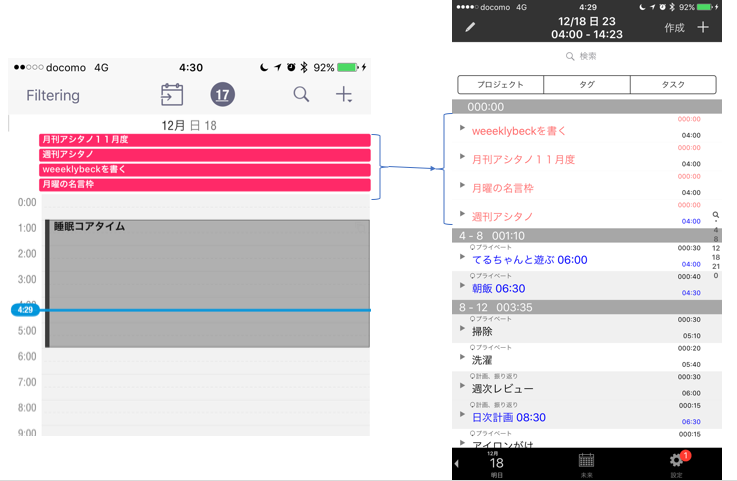The image size is (737, 481).
Task: Open the 未来 calendar icon
Action: point(586,460)
